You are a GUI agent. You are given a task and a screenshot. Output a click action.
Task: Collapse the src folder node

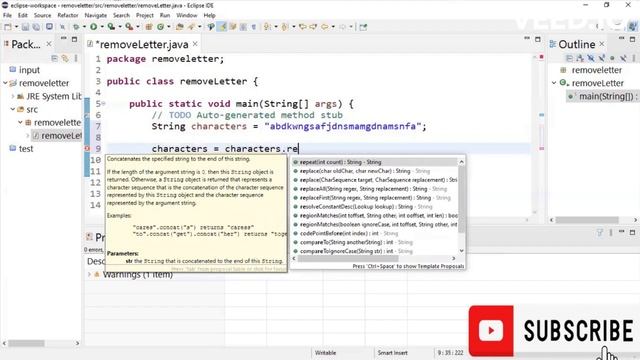(x=13, y=109)
